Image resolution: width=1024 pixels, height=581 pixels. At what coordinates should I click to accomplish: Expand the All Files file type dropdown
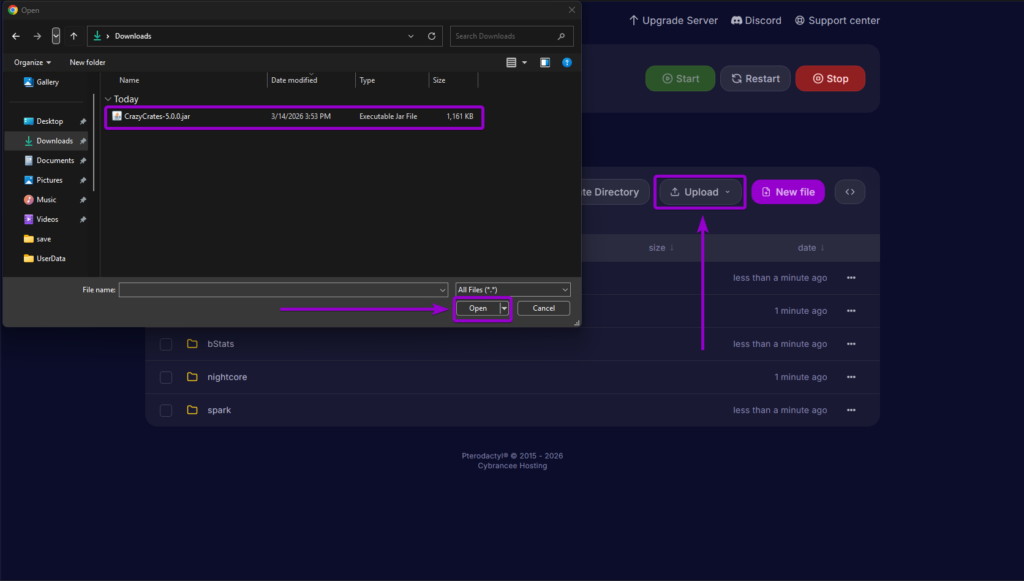tap(566, 289)
